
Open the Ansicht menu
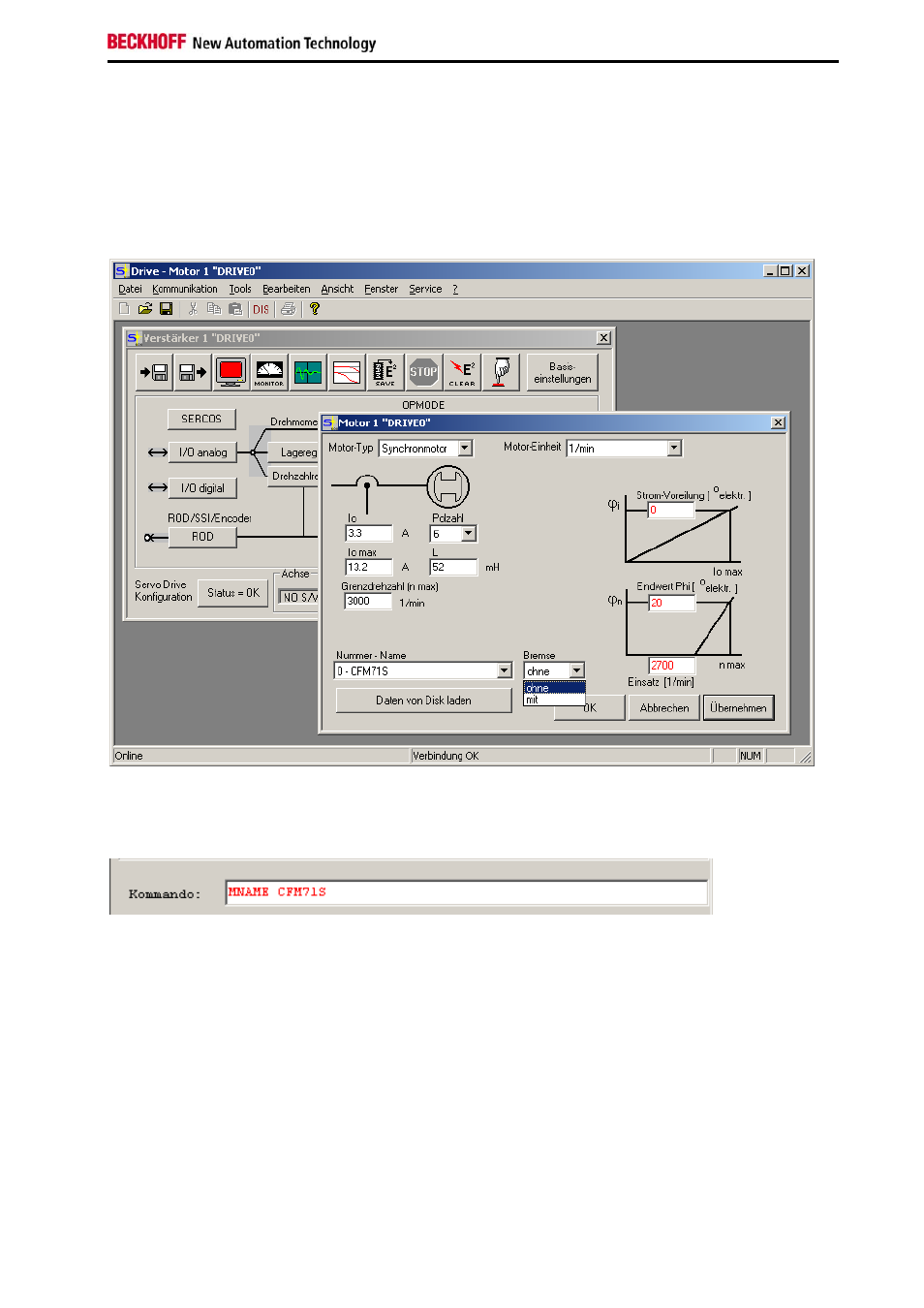tap(337, 289)
